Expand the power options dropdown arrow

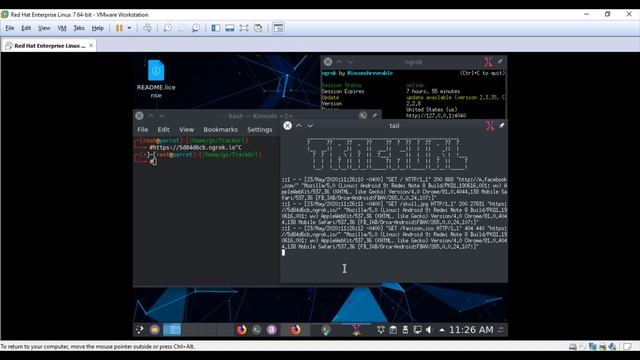click(129, 28)
